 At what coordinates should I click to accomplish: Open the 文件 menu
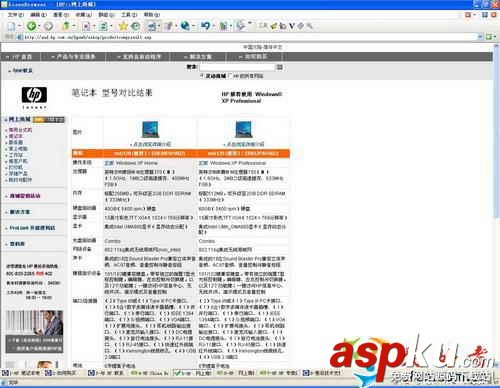(x=16, y=15)
